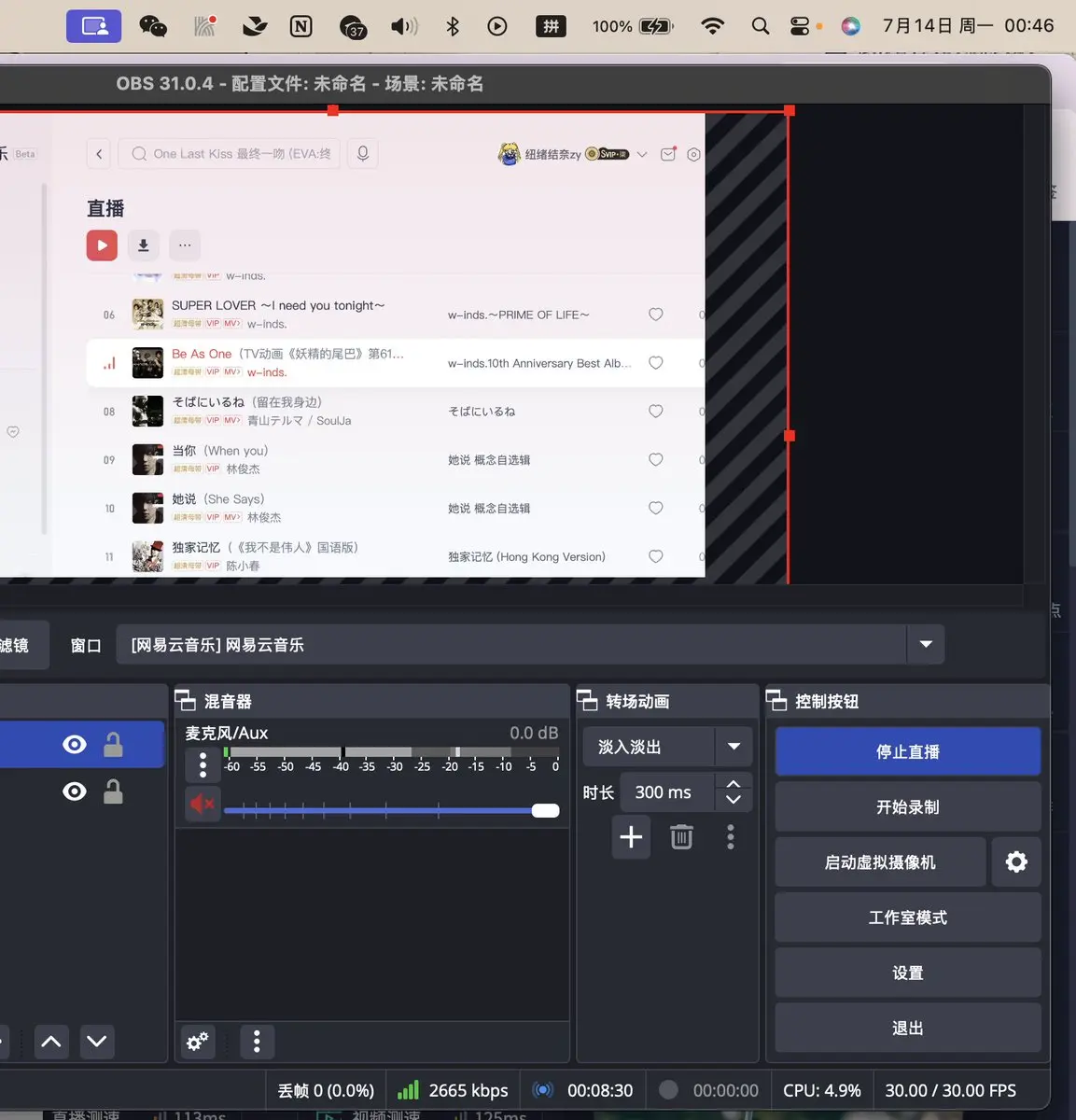Add a transition with plus button
The height and width of the screenshot is (1120, 1076).
pos(631,836)
